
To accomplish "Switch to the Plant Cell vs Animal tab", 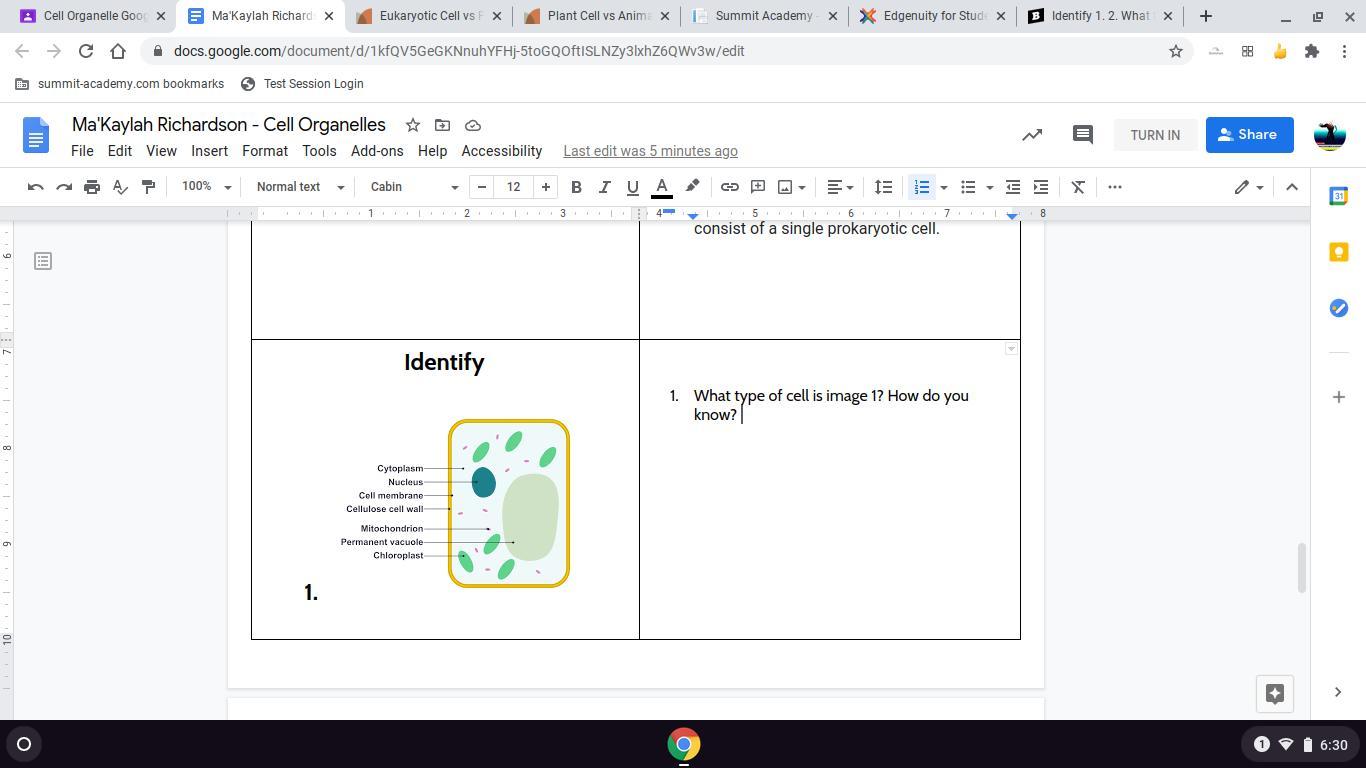I will 598,16.
